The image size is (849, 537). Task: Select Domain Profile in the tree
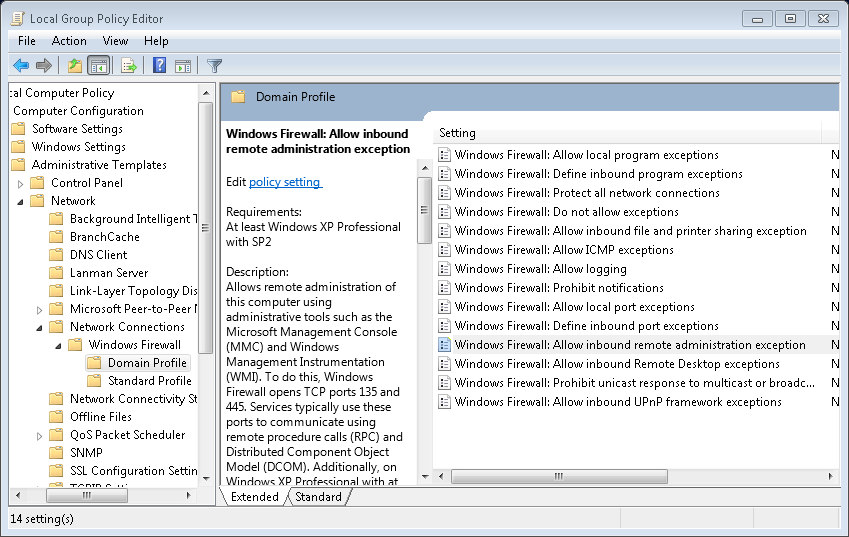tap(147, 363)
